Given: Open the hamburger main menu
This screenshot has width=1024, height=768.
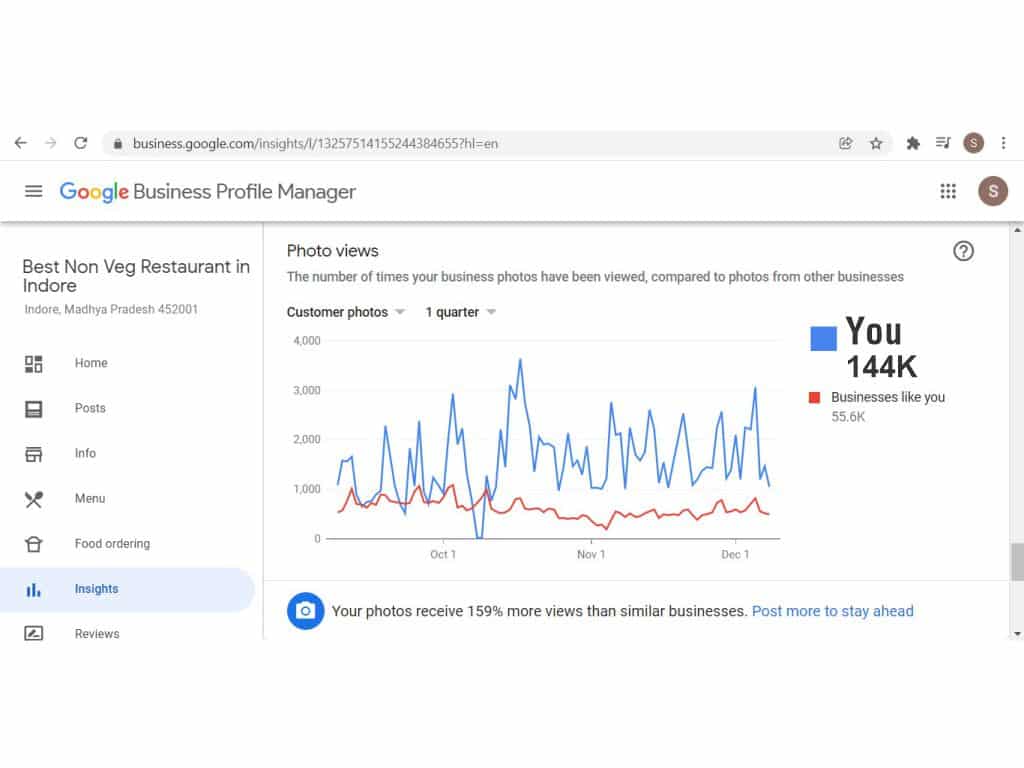Looking at the screenshot, I should tap(34, 191).
